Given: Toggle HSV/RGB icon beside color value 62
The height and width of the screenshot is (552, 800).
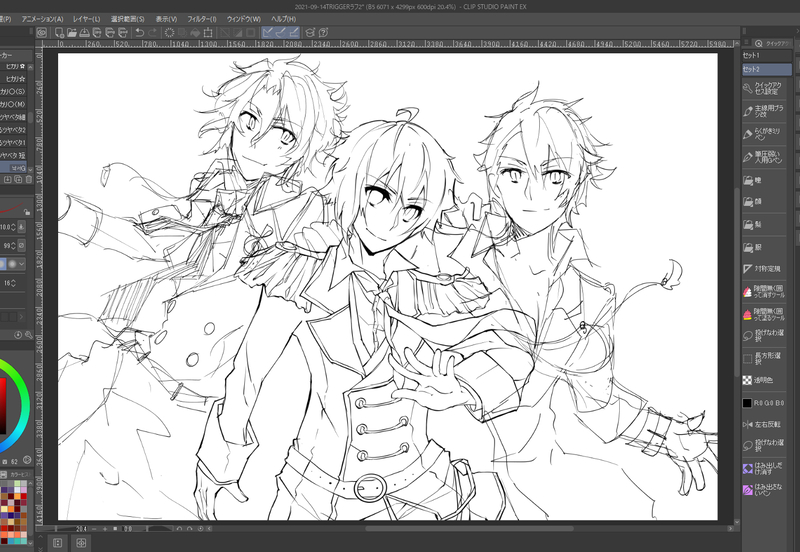Looking at the screenshot, I should tap(27, 460).
